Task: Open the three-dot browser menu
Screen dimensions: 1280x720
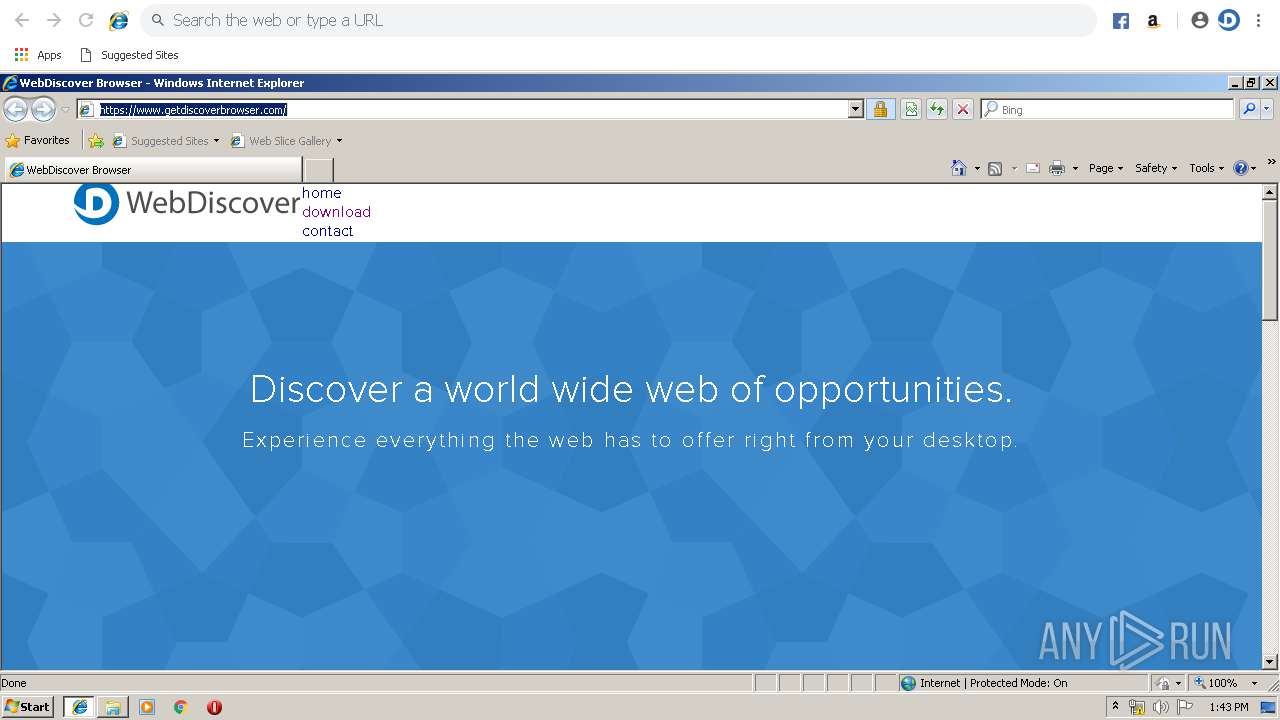Action: click(1259, 20)
